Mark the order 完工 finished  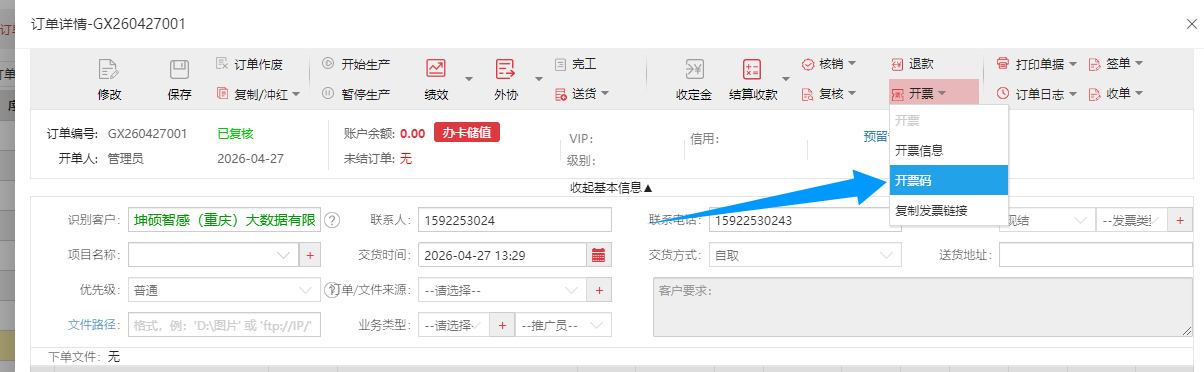click(x=576, y=64)
